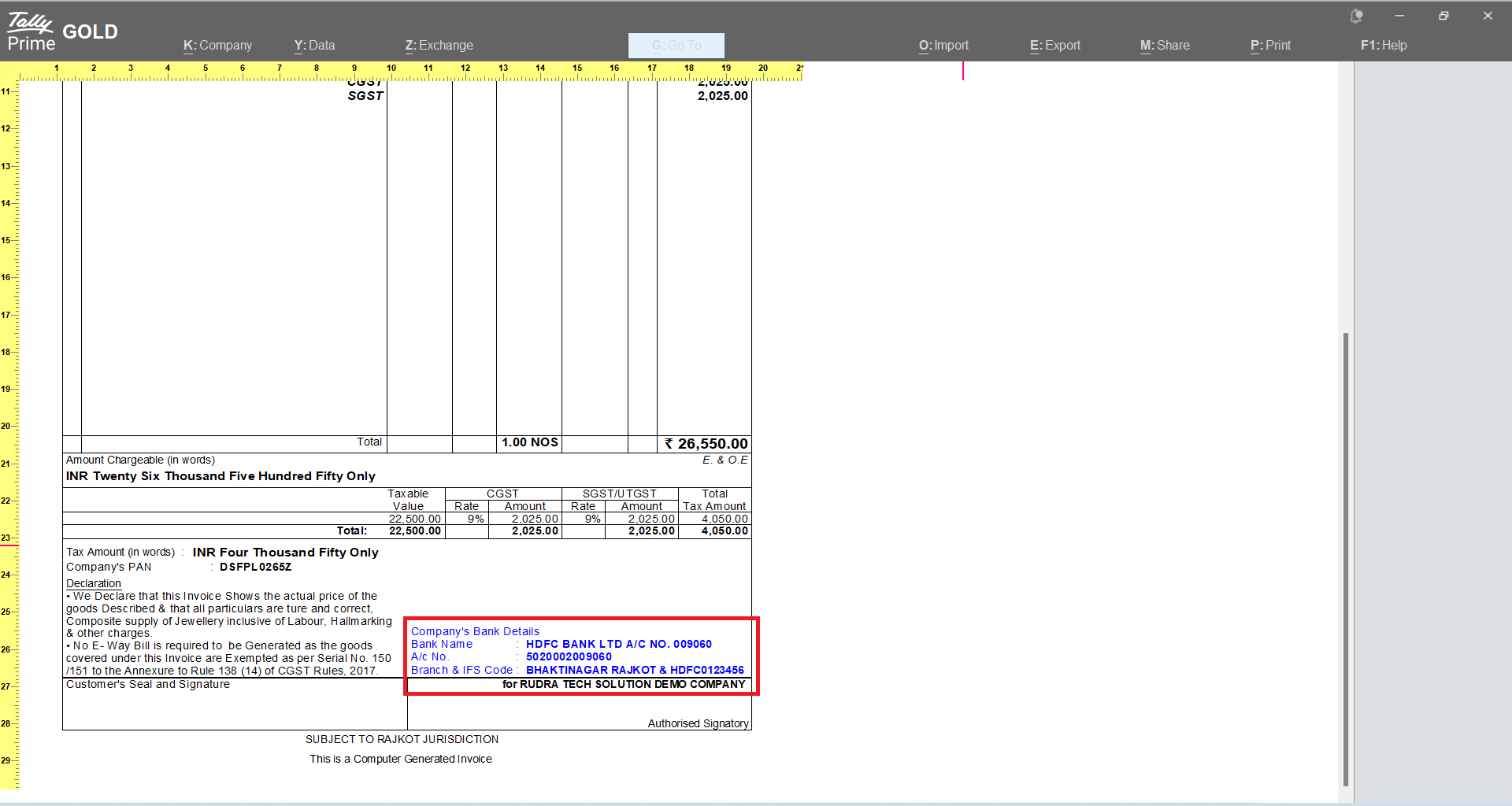Click the vertical scrollbar thumb
The image size is (1512, 806).
tap(1346, 559)
